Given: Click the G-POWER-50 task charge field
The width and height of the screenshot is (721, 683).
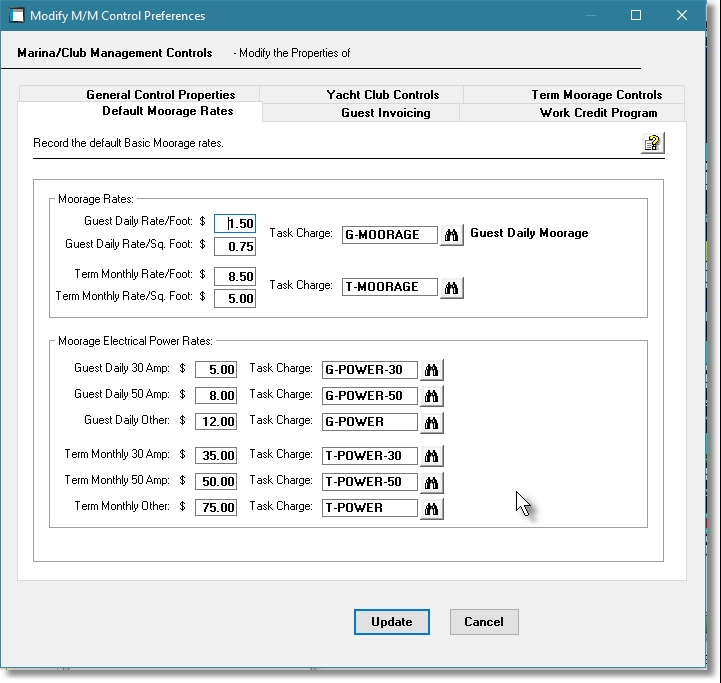Looking at the screenshot, I should (370, 396).
